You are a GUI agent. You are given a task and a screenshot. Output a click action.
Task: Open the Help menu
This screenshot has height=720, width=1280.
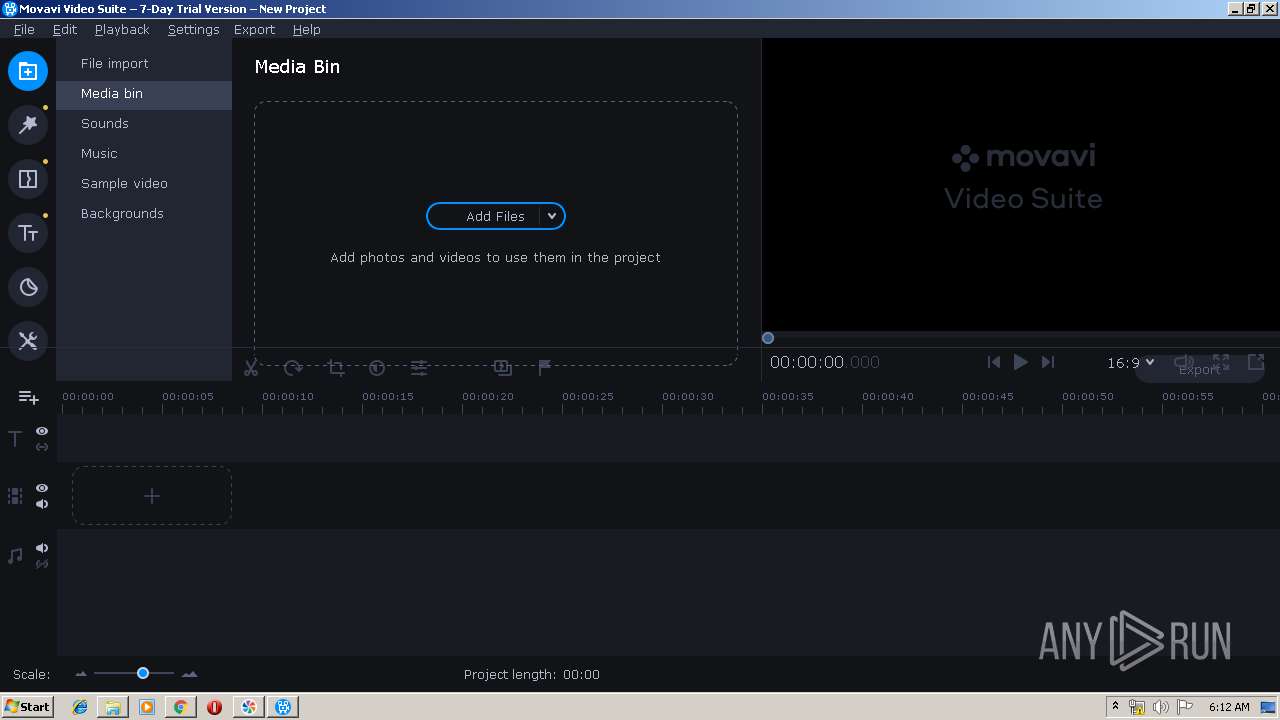click(x=306, y=29)
